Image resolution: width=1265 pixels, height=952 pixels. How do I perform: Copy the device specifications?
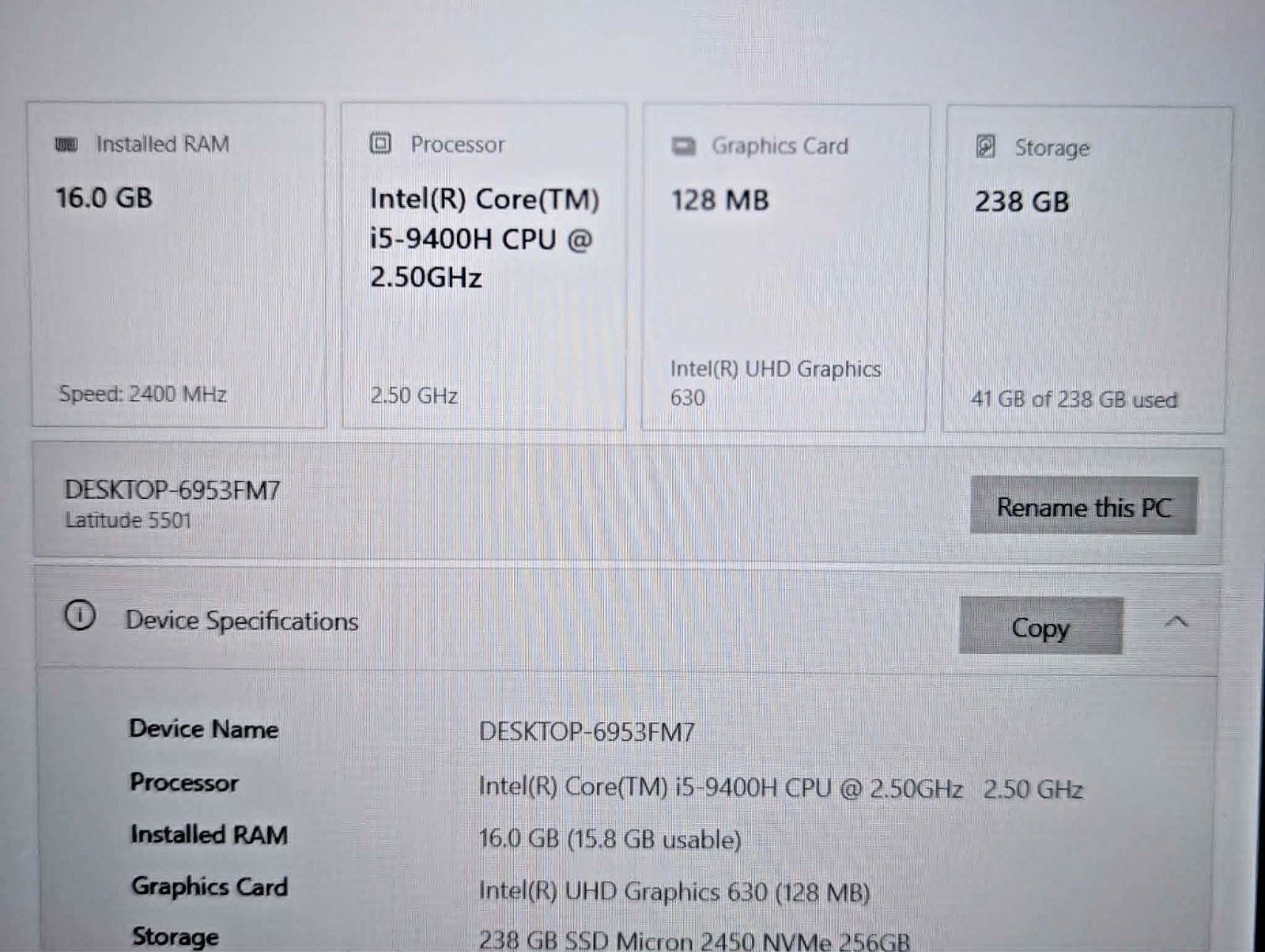[x=1040, y=627]
